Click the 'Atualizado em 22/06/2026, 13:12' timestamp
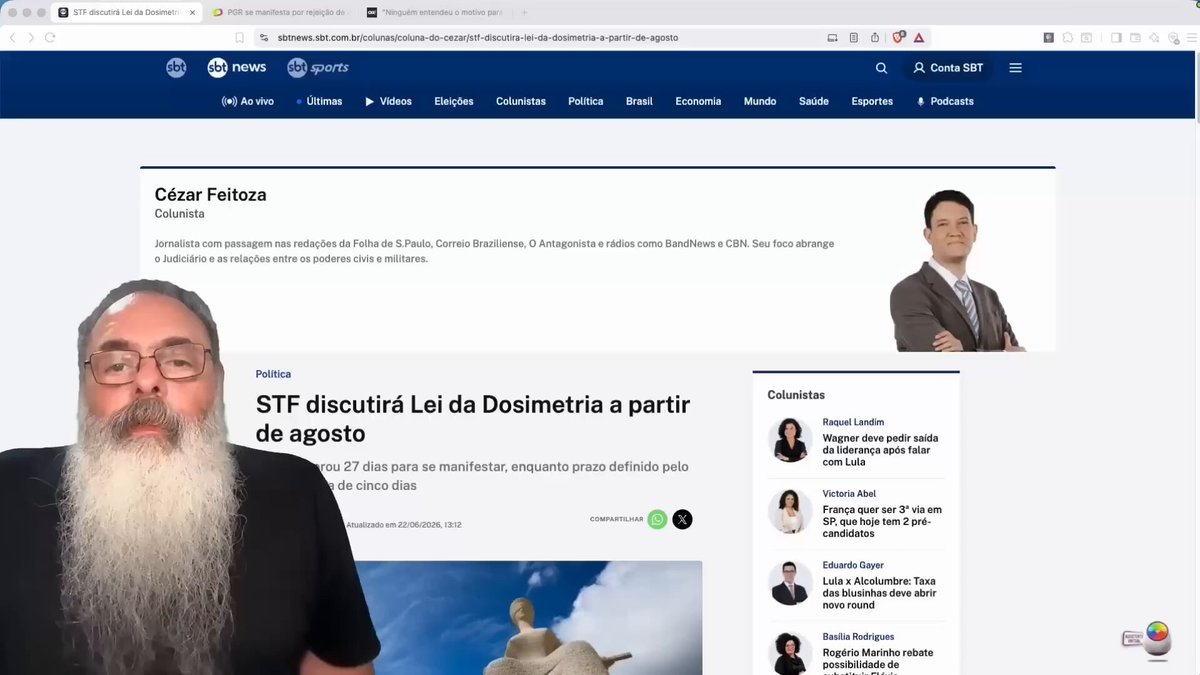The width and height of the screenshot is (1200, 675). pos(403,525)
